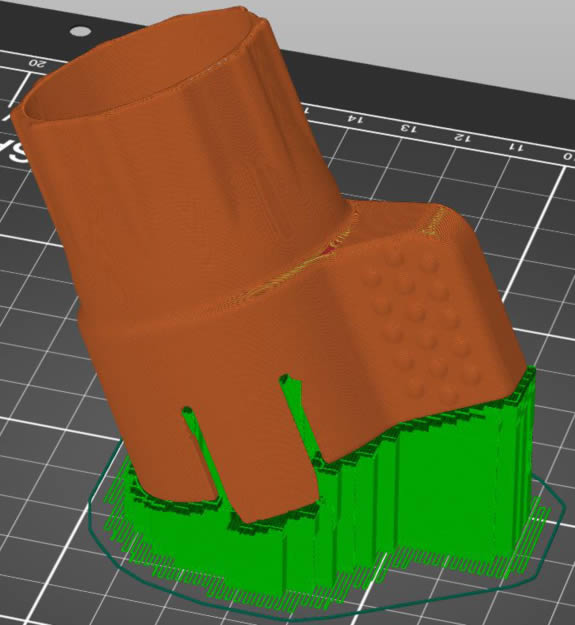Click the red spot at the model's seam

click(x=328, y=250)
